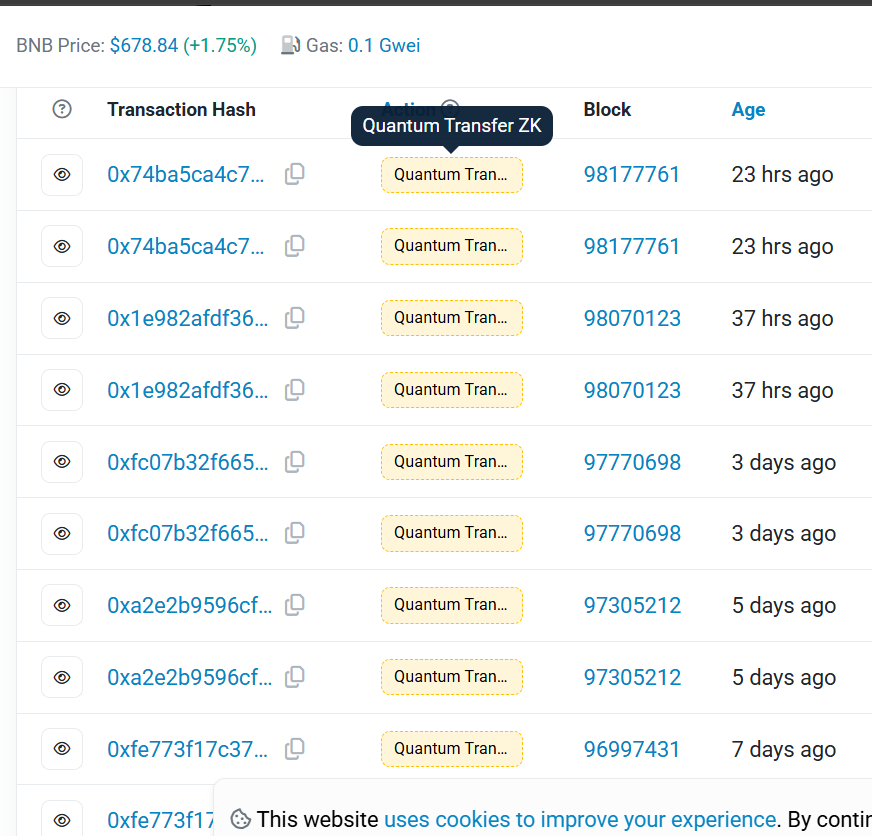The height and width of the screenshot is (836, 872).
Task: Copy hash 0xa2e2b9596cf in the upper 97305212 row
Action: point(295,605)
